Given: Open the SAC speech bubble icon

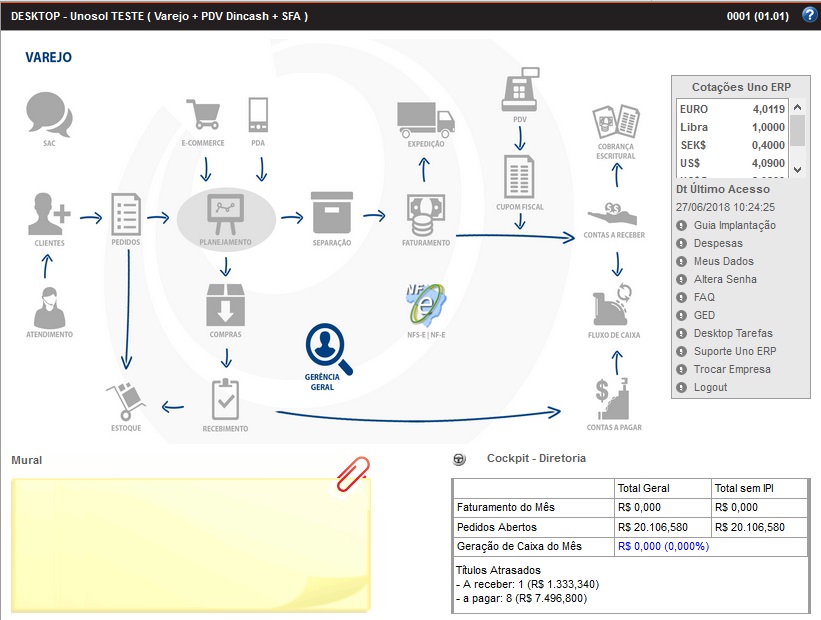Looking at the screenshot, I should click(49, 114).
